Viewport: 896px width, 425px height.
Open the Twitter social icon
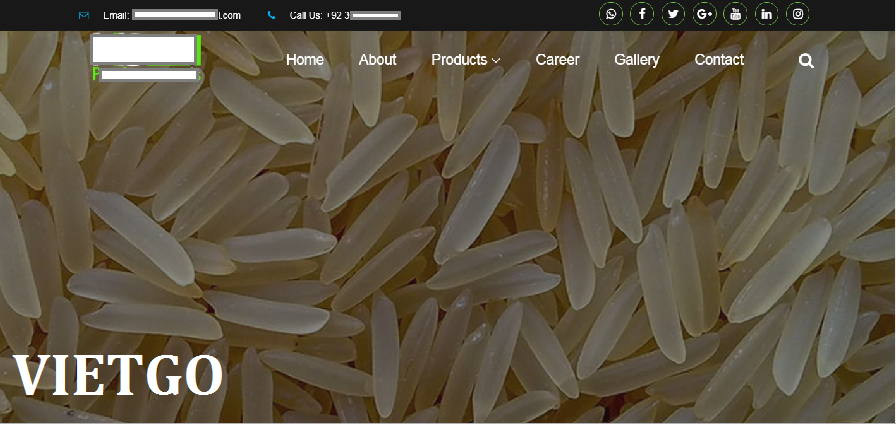point(673,14)
